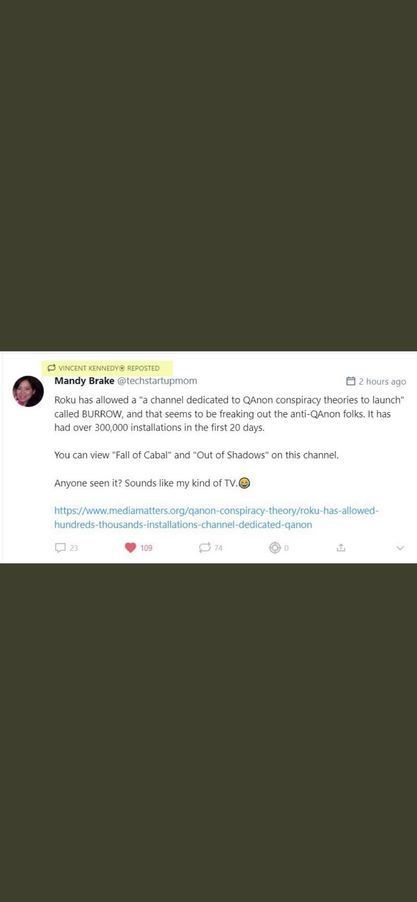Click the Mandy Brake display name
417x902 pixels.
[84, 381]
